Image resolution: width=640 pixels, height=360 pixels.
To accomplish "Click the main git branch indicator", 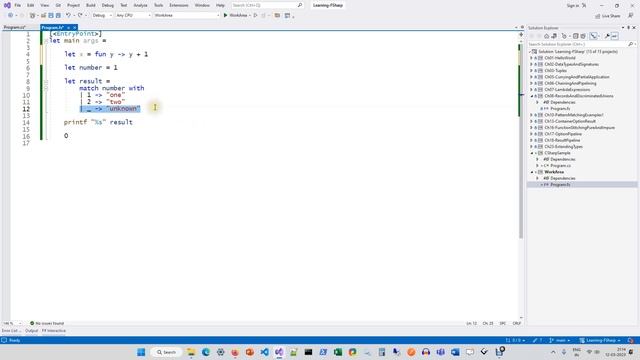I will click(560, 340).
